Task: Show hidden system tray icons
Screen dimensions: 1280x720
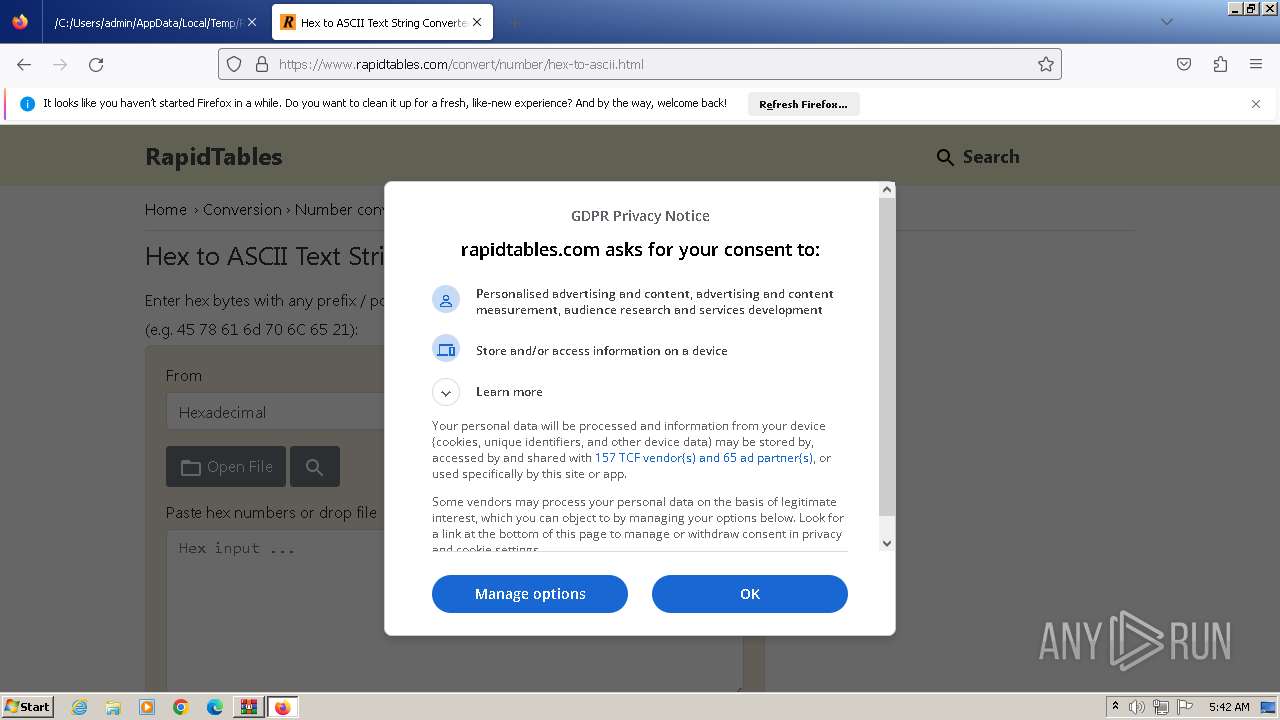Action: pos(1115,707)
